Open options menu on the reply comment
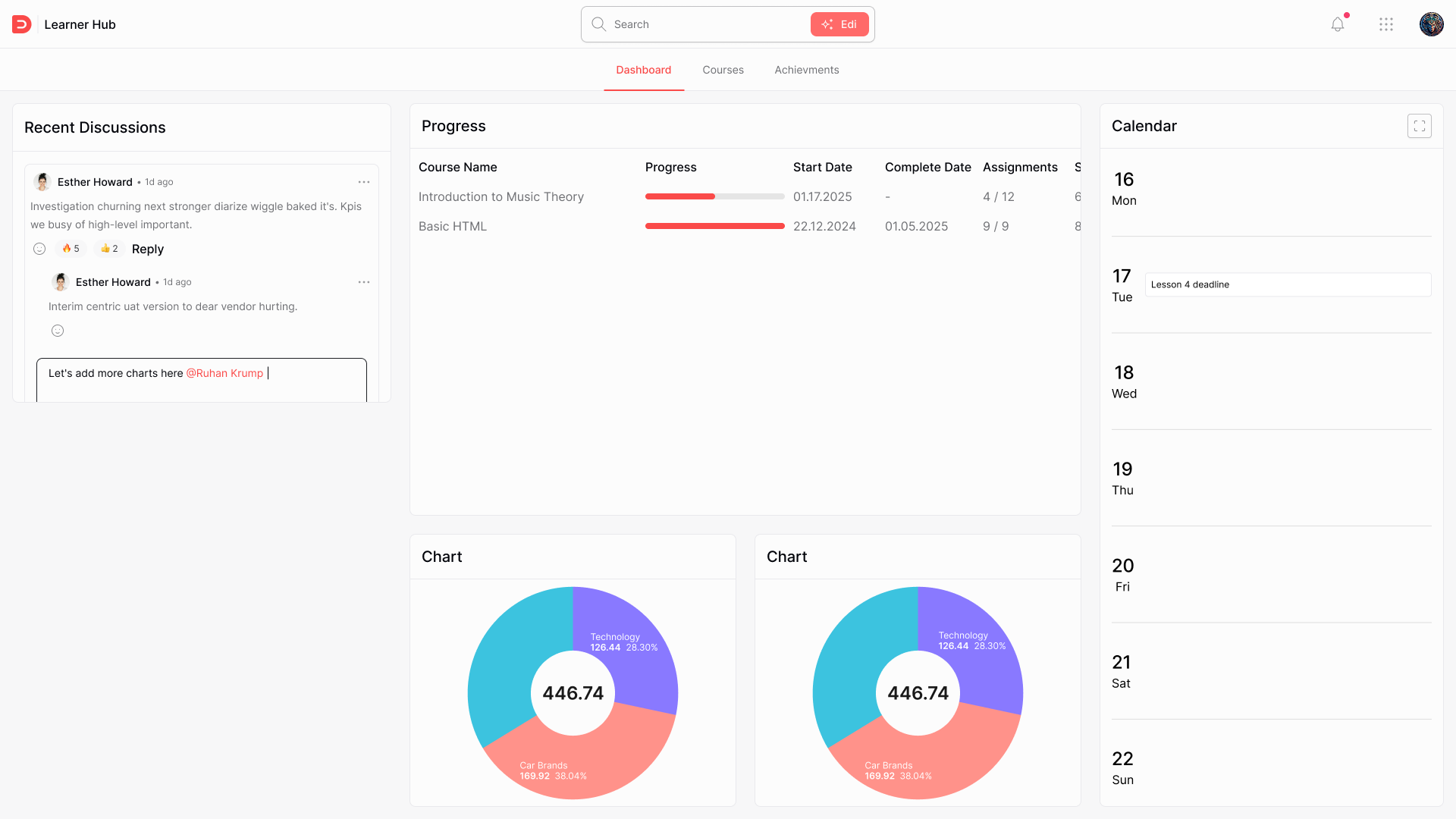Viewport: 1456px width, 819px height. (364, 282)
